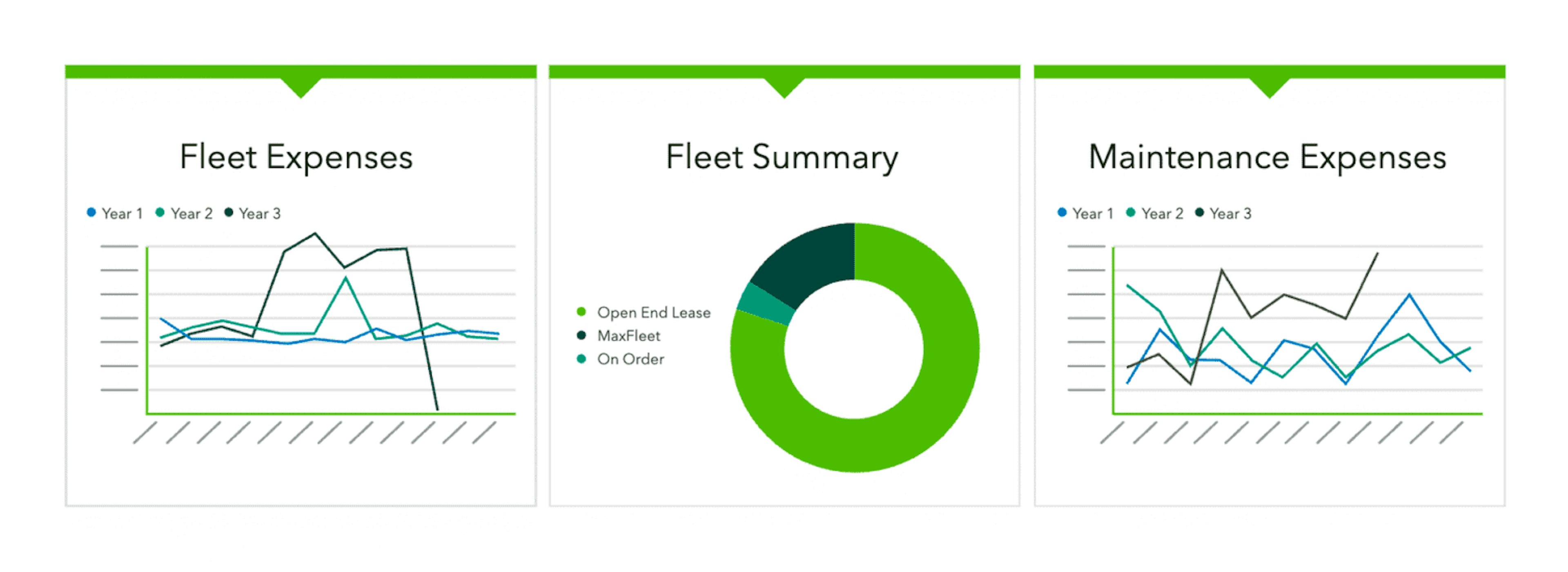1568x572 pixels.
Task: Toggle the Year 2 label in Maintenance Expenses legend
Action: tap(1162, 214)
